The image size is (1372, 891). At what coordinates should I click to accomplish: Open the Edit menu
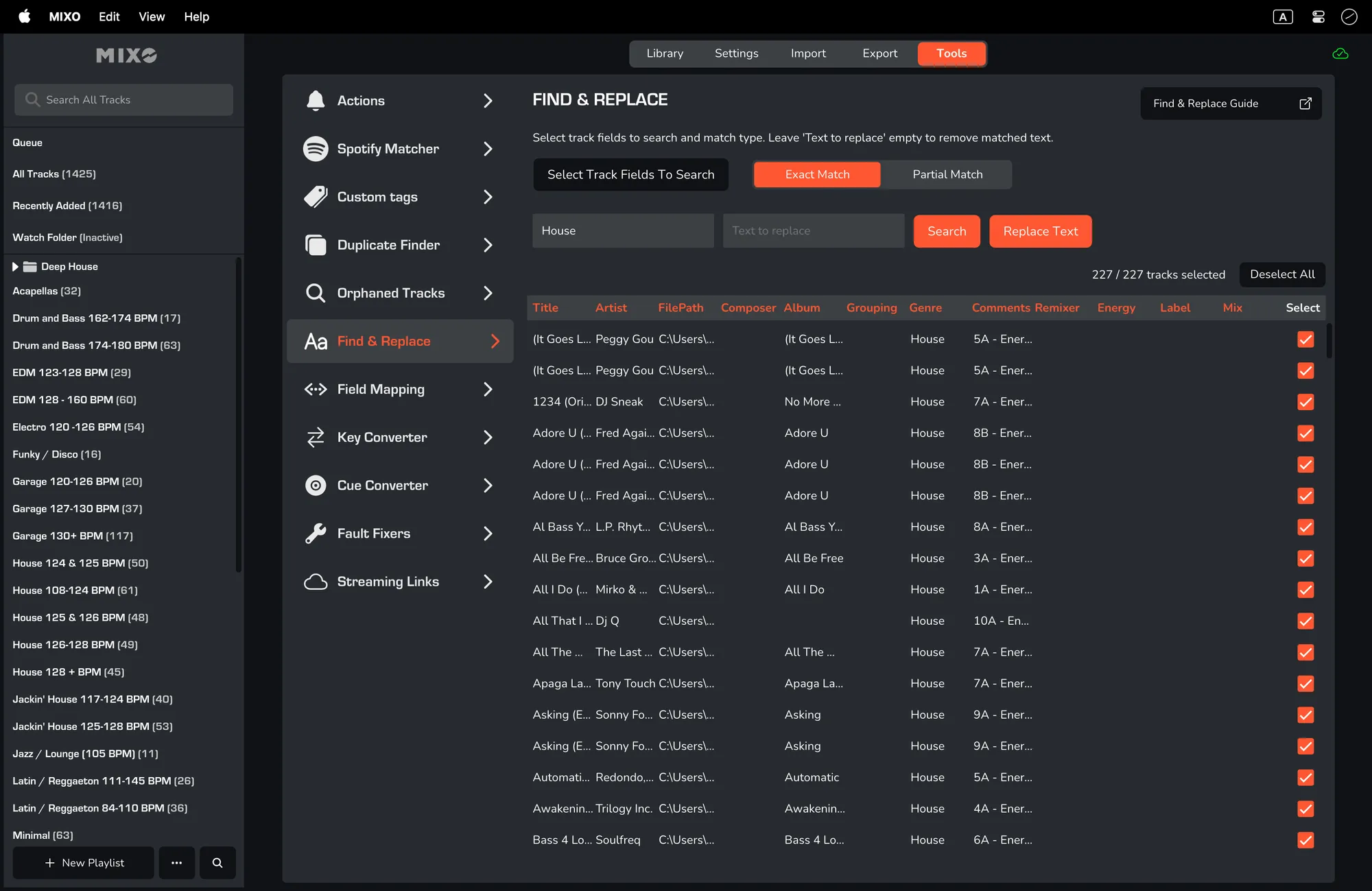[109, 16]
